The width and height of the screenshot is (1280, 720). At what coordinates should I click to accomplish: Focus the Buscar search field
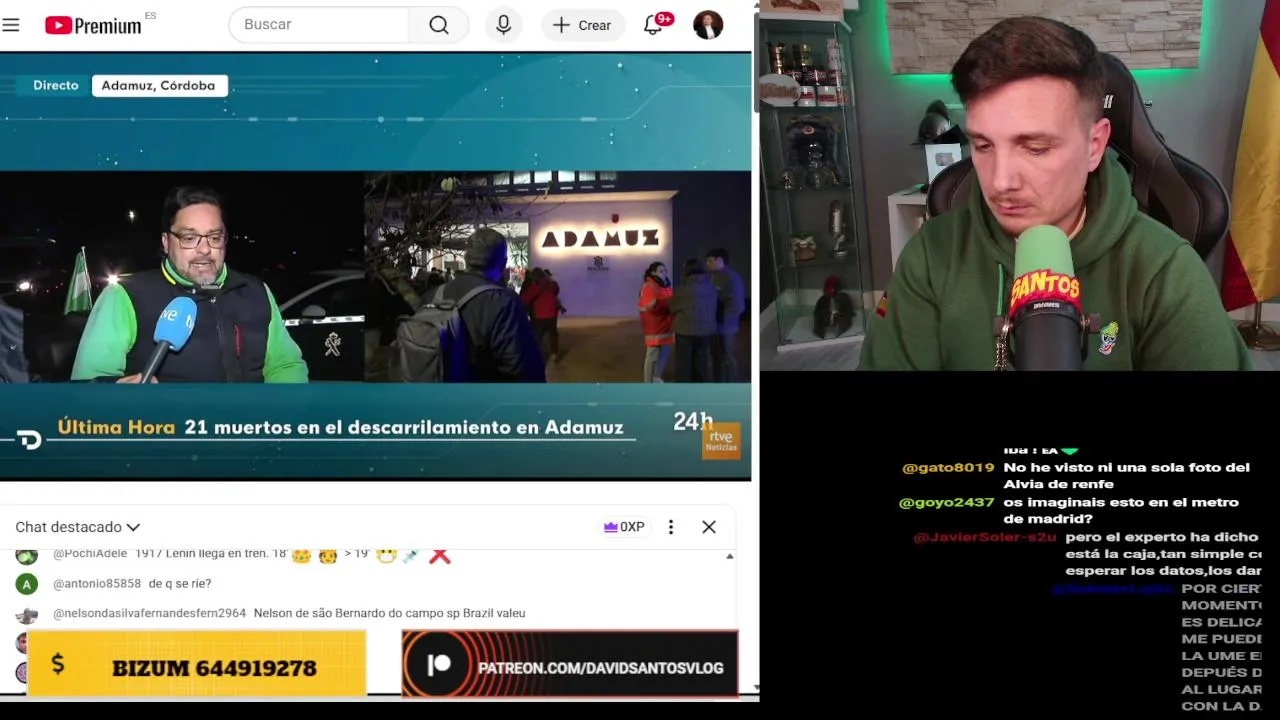tap(319, 25)
